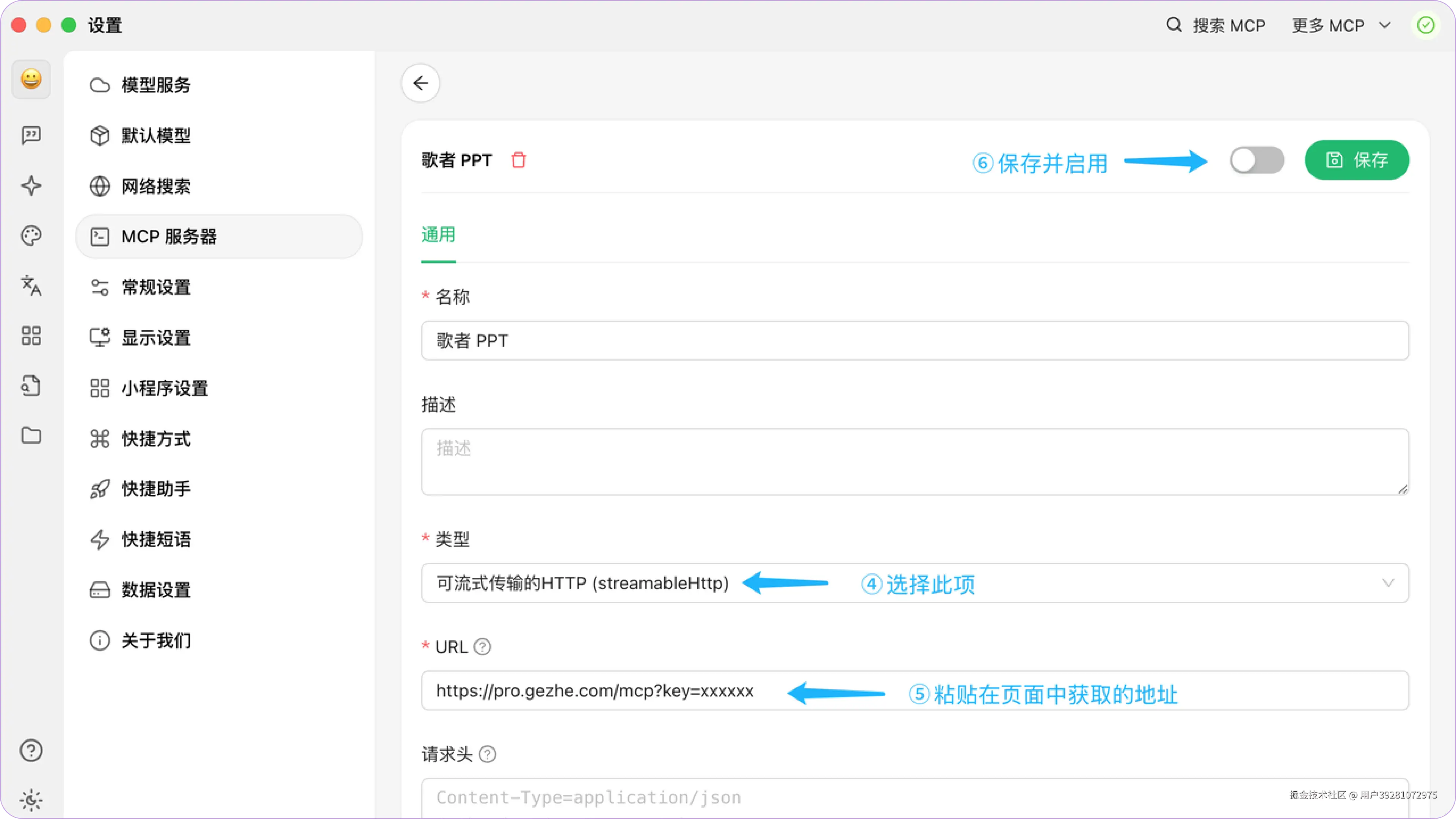Click the back arrow button

pyautogui.click(x=420, y=84)
